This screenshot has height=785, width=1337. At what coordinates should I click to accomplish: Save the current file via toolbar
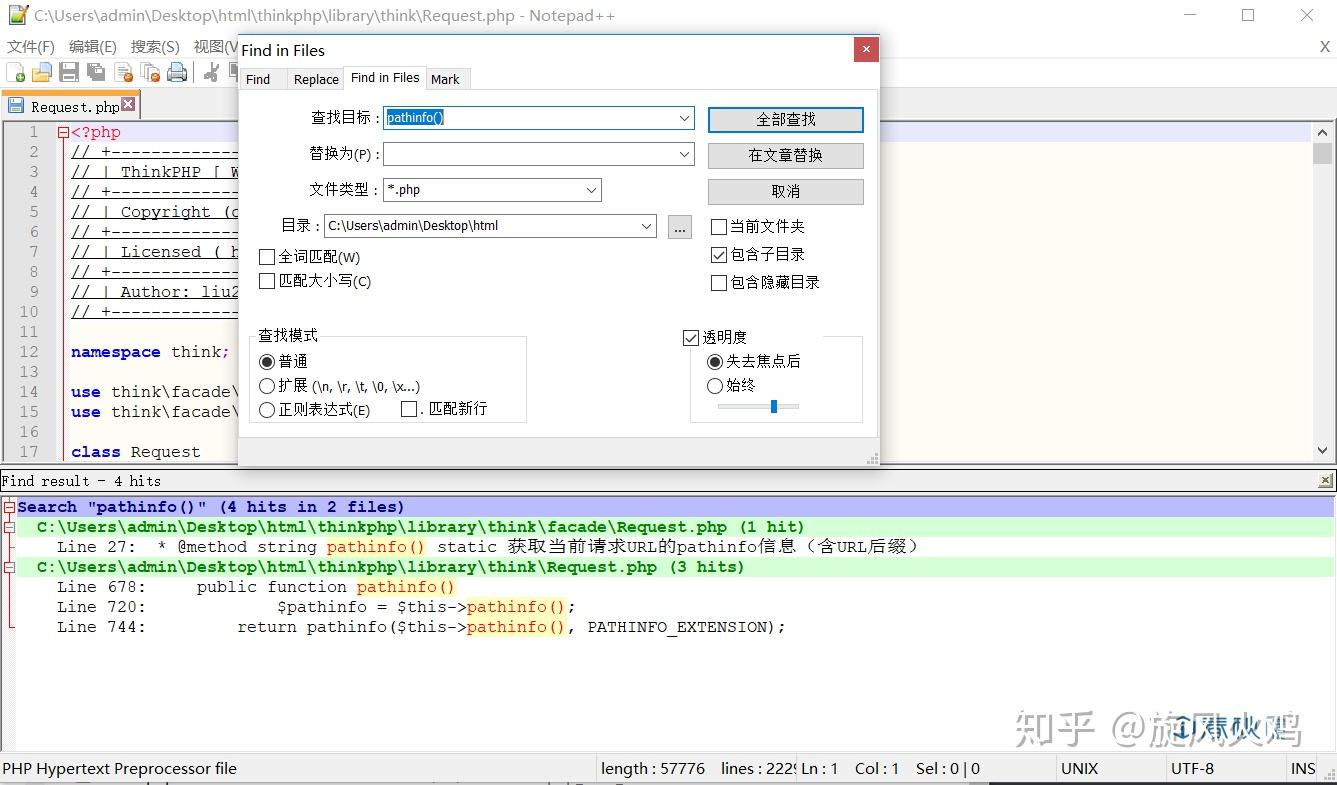(69, 72)
